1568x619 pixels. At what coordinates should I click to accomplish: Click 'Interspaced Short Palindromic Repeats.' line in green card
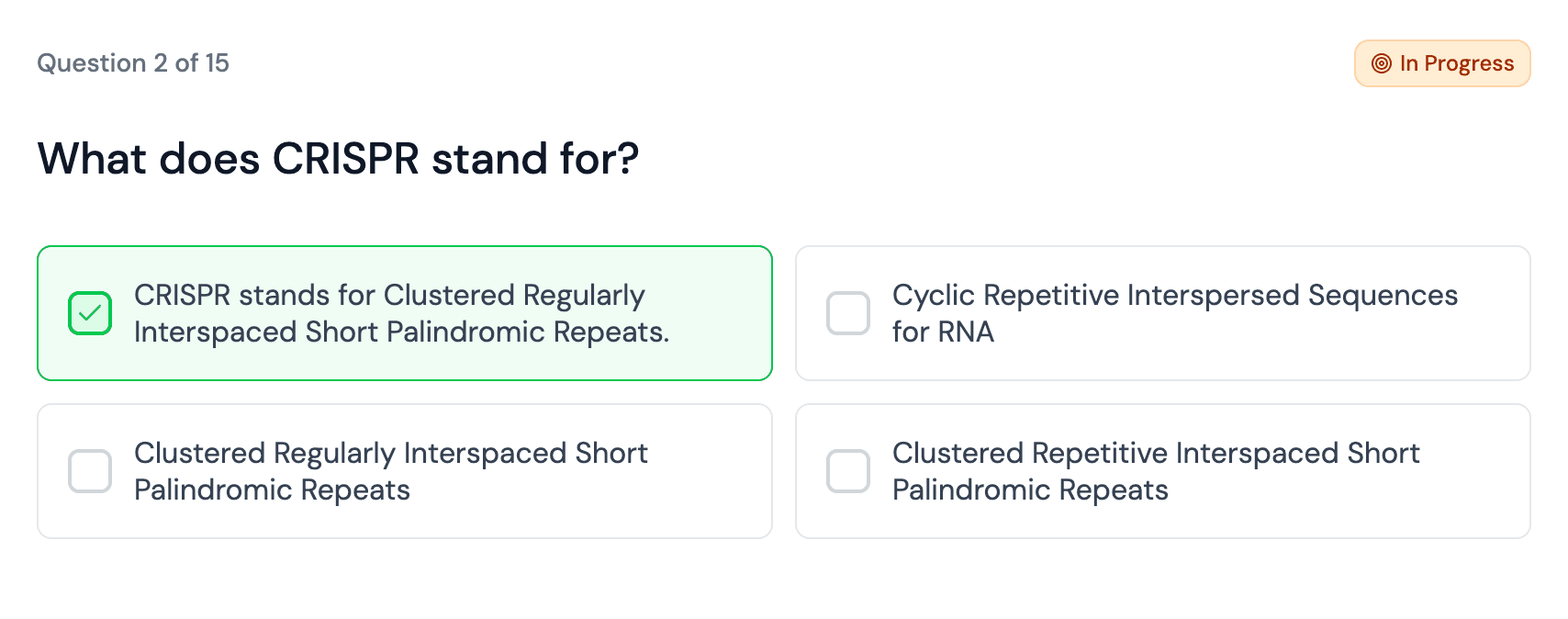(x=401, y=332)
